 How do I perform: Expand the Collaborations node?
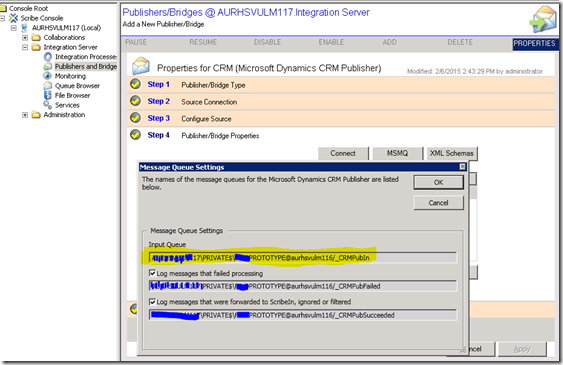click(25, 37)
